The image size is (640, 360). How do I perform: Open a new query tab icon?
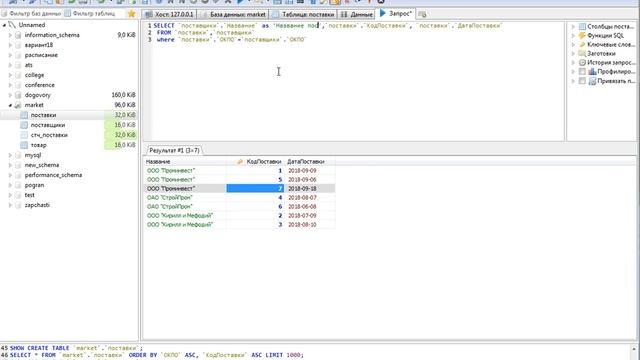click(422, 14)
